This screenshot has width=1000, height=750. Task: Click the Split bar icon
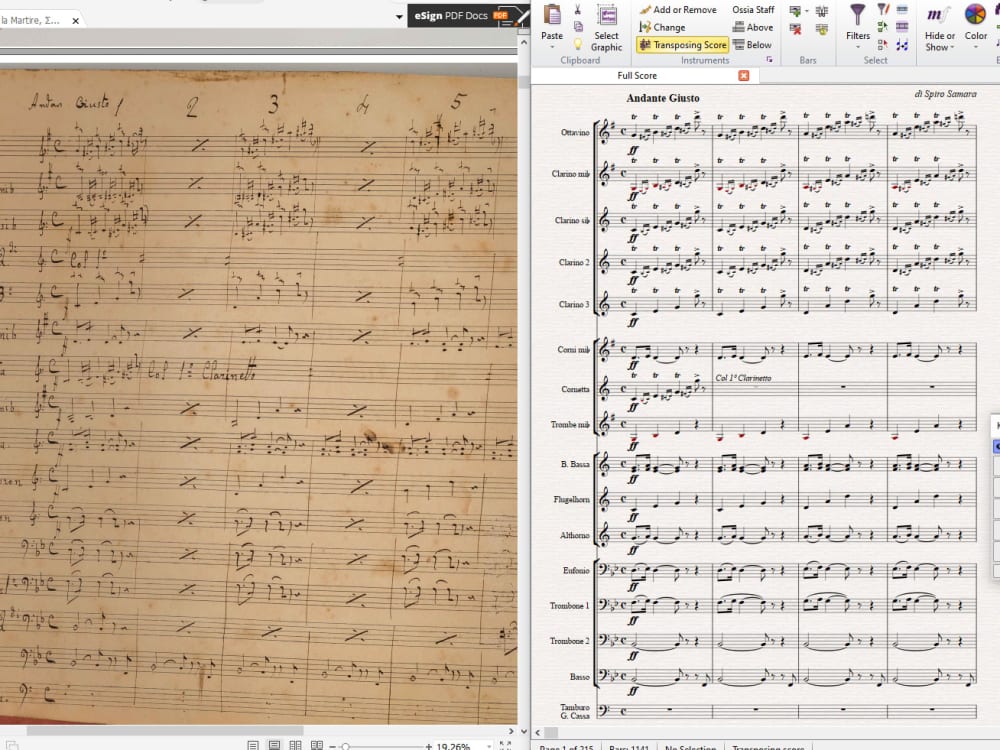[822, 11]
